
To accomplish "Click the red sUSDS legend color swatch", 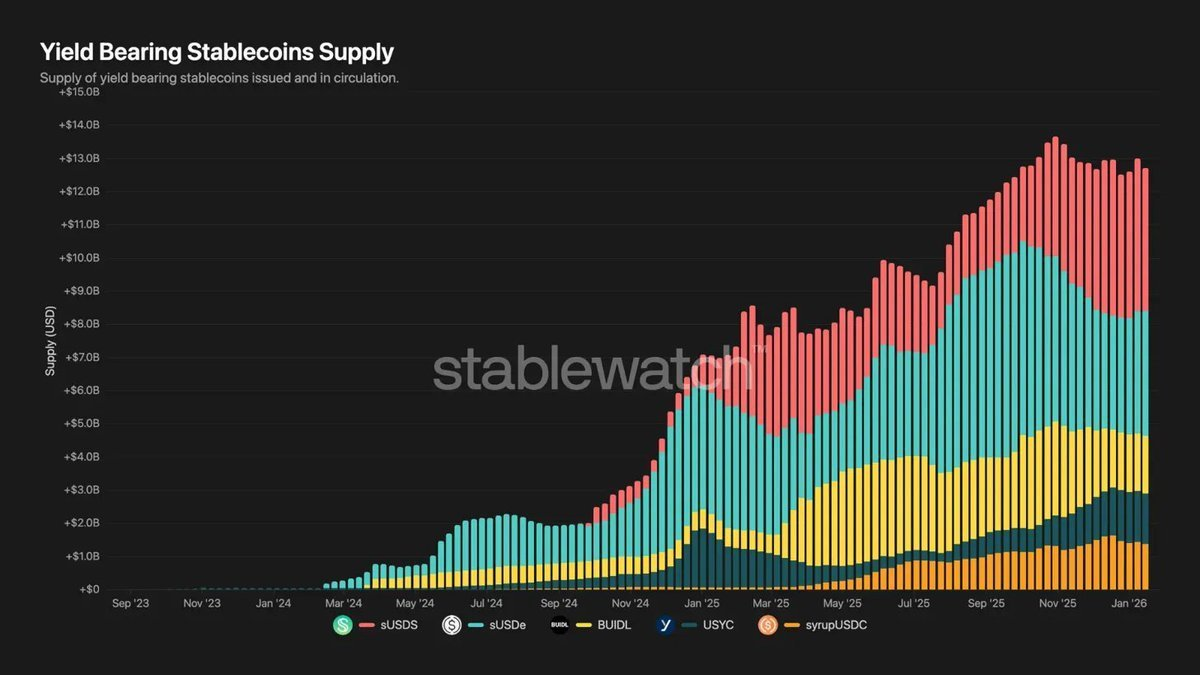I will pos(366,626).
